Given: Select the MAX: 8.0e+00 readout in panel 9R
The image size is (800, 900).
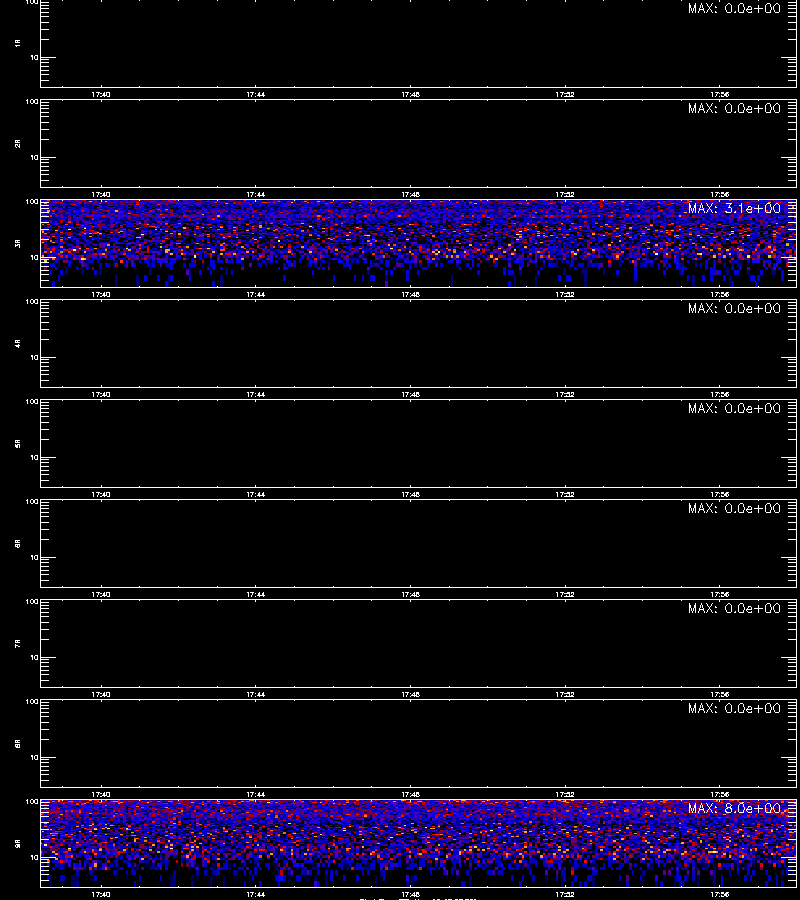Looking at the screenshot, I should (734, 808).
